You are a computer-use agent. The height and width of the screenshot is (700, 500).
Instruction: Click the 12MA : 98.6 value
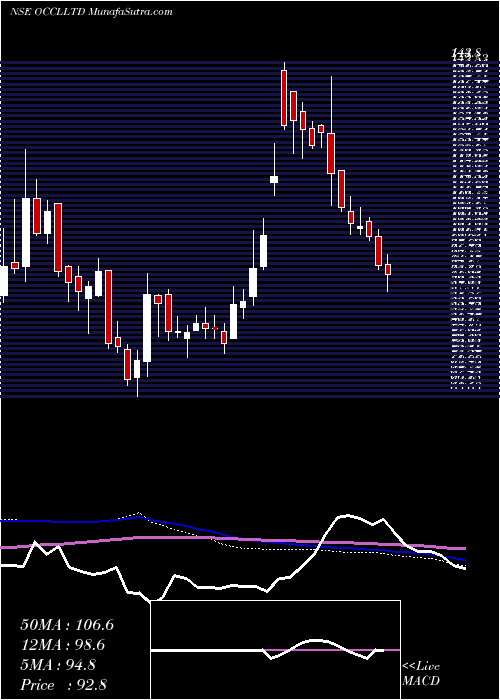point(63,645)
